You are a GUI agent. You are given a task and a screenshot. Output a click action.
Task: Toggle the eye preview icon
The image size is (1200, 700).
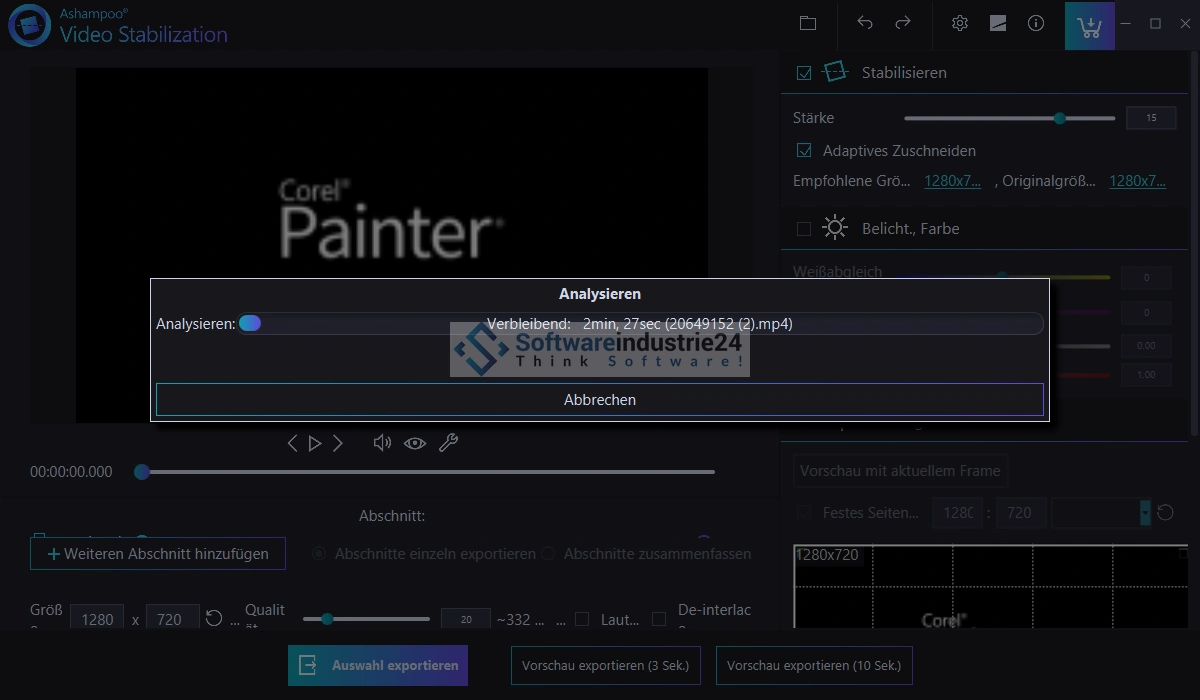coord(415,443)
